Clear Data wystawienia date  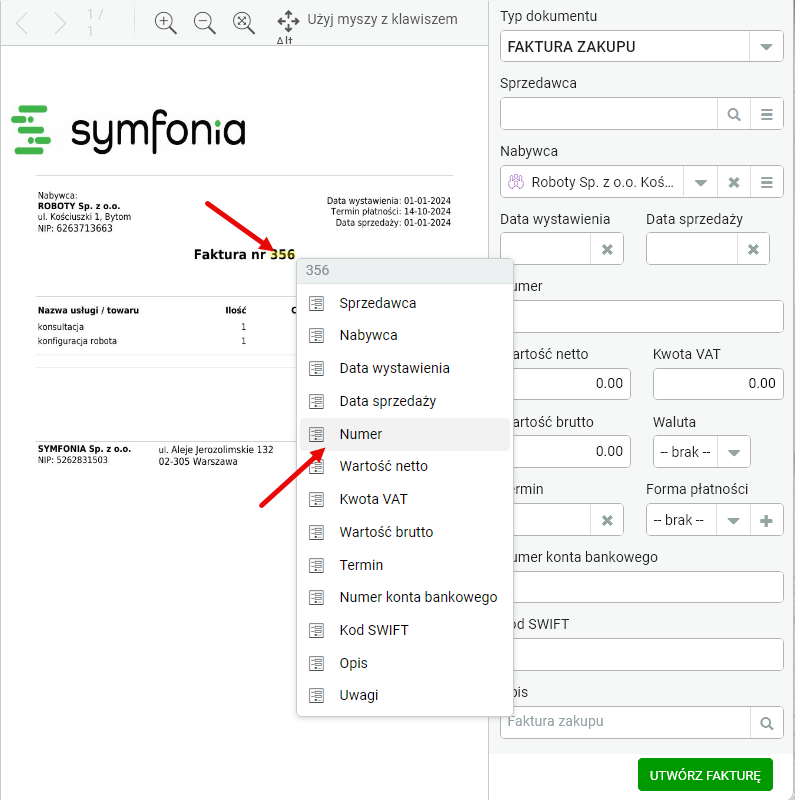607,249
